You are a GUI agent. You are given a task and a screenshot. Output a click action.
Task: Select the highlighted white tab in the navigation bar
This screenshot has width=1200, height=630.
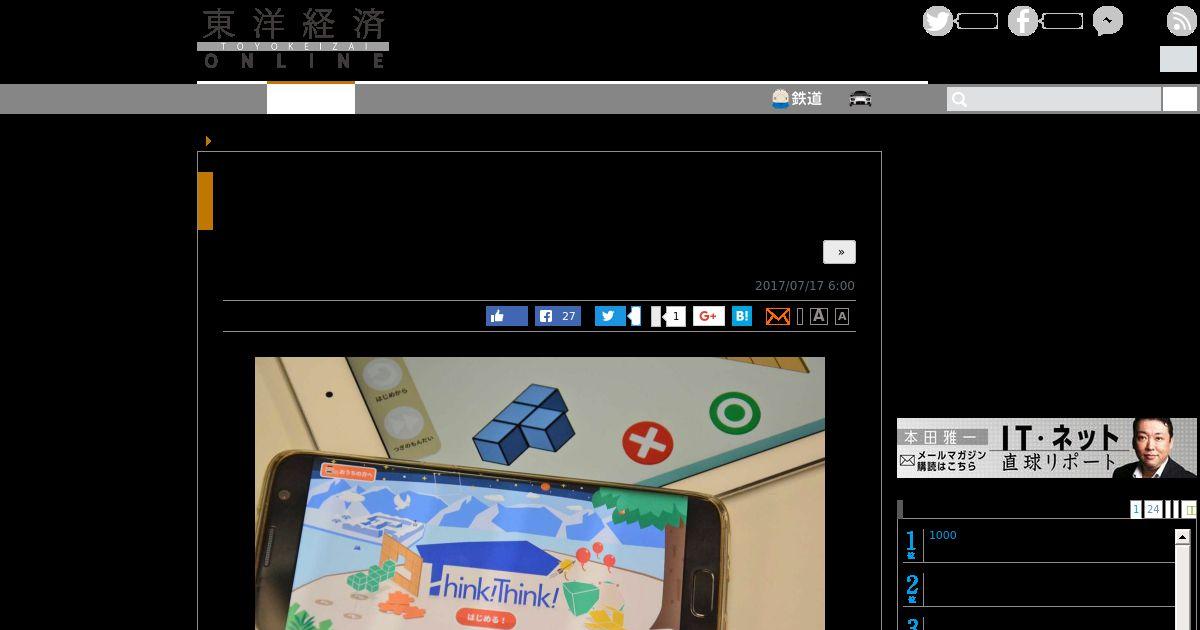pyautogui.click(x=311, y=99)
